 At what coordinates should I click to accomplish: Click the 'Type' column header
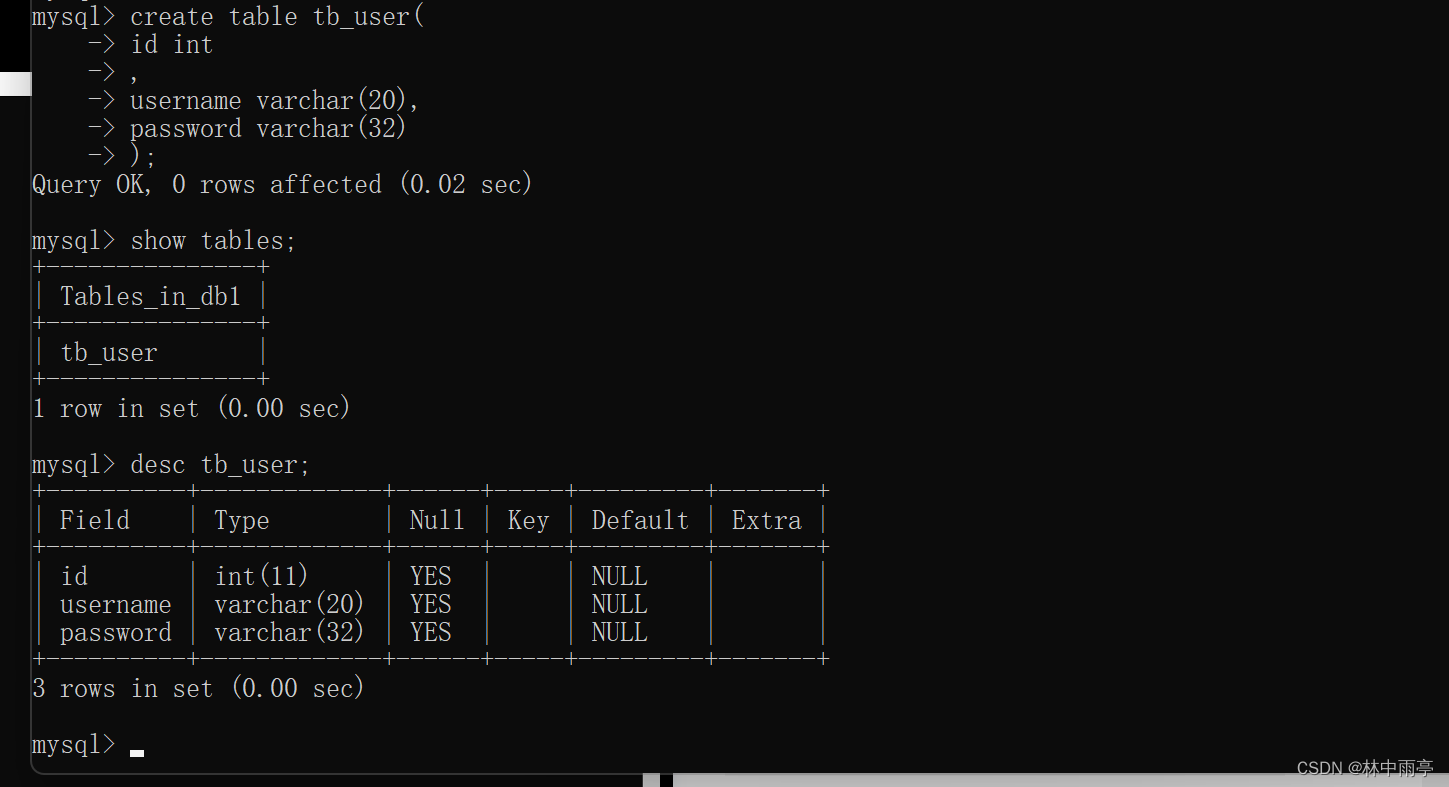(242, 521)
